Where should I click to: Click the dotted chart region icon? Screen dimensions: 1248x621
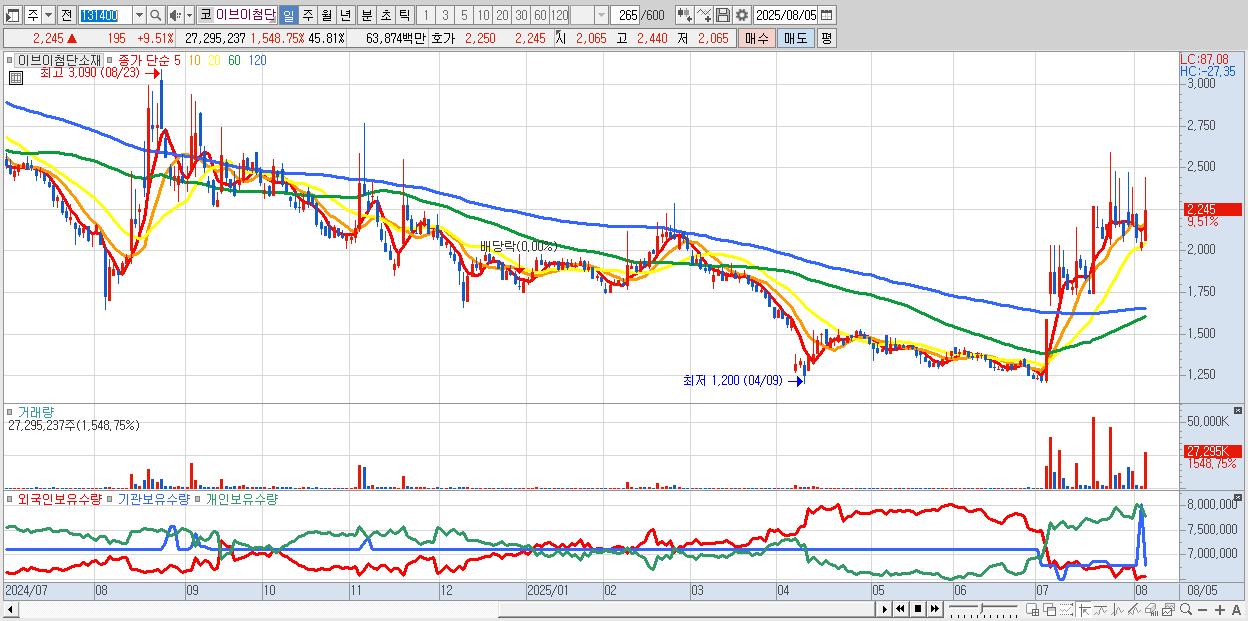click(1067, 610)
